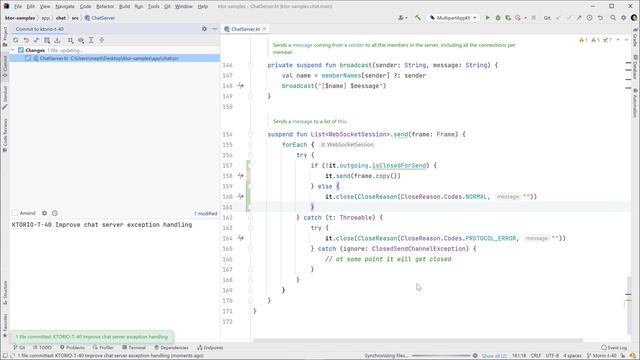Collapse the Changes tree node
Image resolution: width=640 pixels, height=360 pixels.
pos(13,50)
